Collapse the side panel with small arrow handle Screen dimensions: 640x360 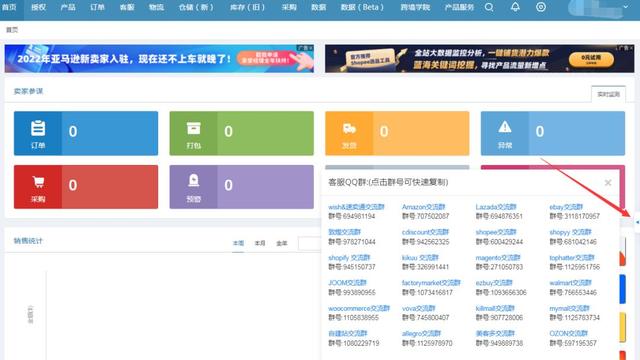pyautogui.click(x=637, y=222)
